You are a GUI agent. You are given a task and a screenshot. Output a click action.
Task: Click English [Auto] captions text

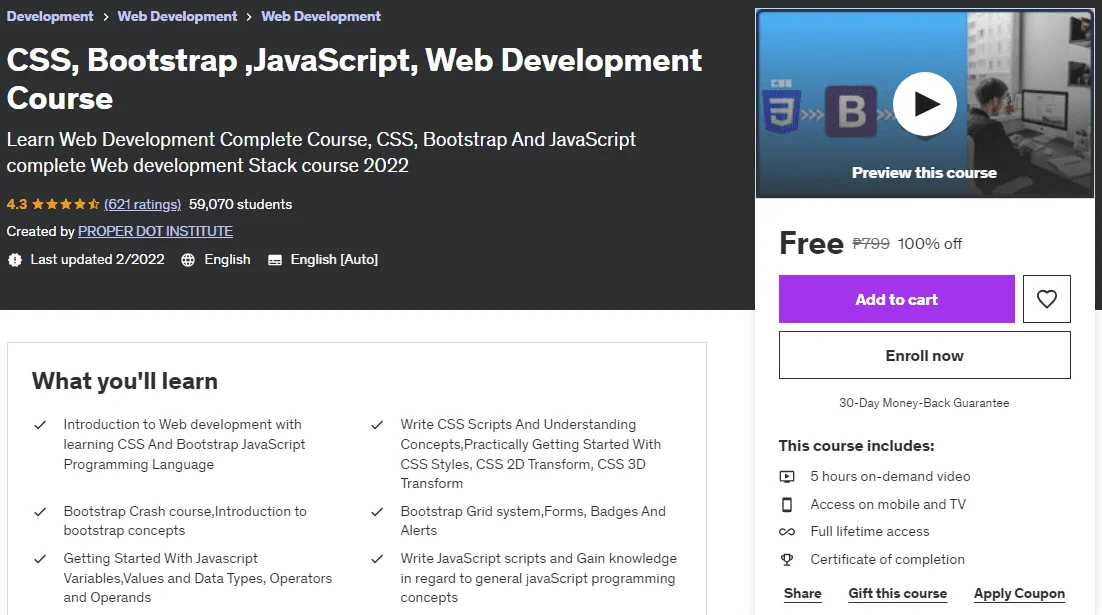tap(334, 260)
